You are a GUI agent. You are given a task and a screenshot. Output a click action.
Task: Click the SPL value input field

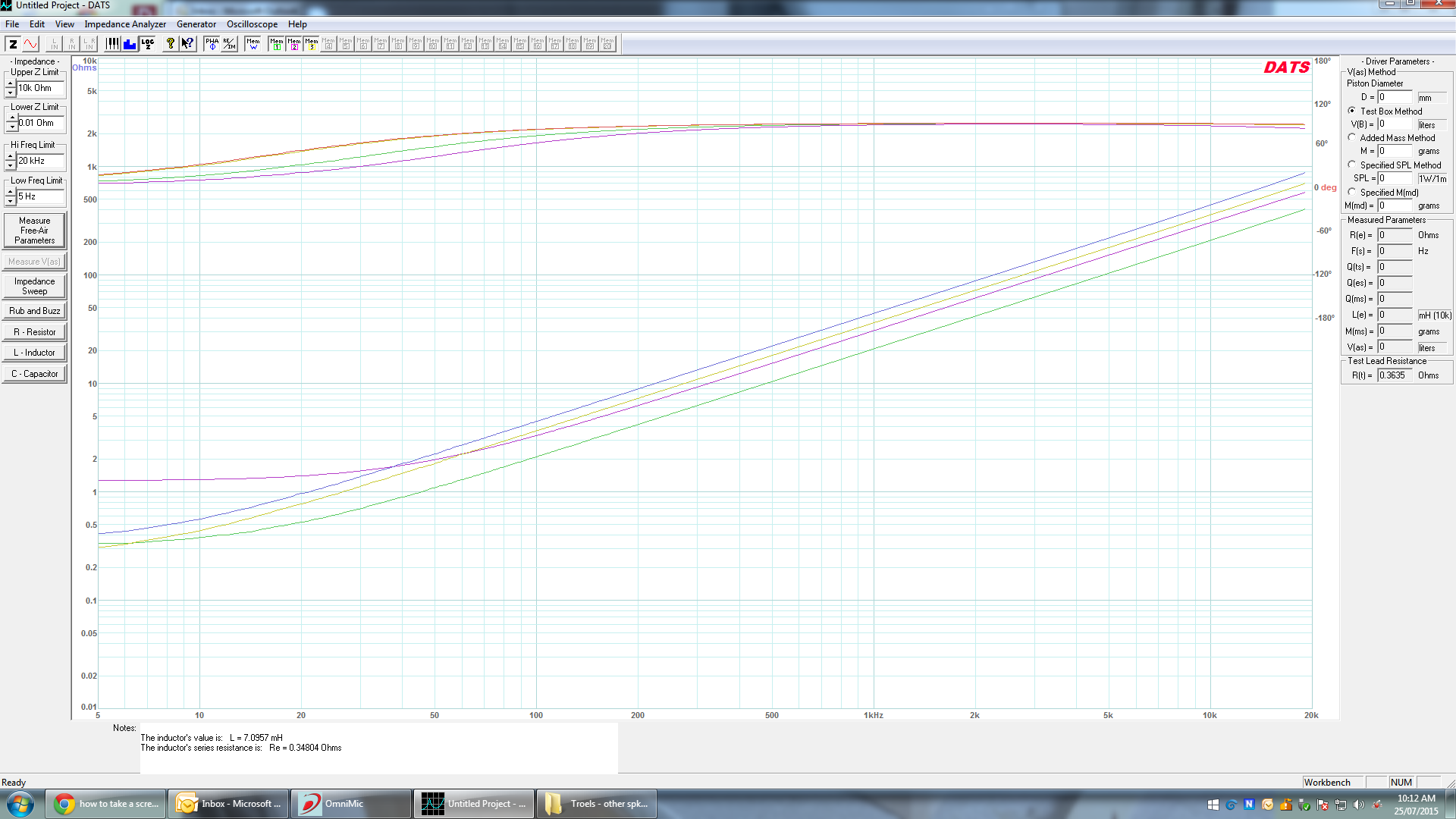tap(1395, 178)
